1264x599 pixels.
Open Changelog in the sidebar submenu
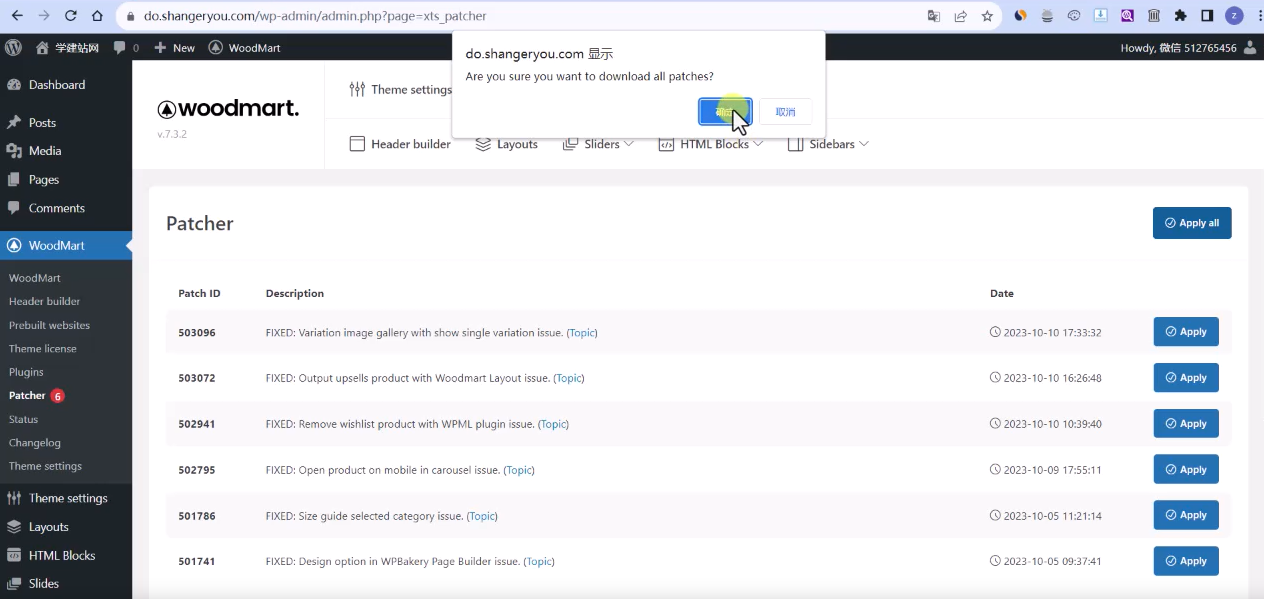coord(35,443)
